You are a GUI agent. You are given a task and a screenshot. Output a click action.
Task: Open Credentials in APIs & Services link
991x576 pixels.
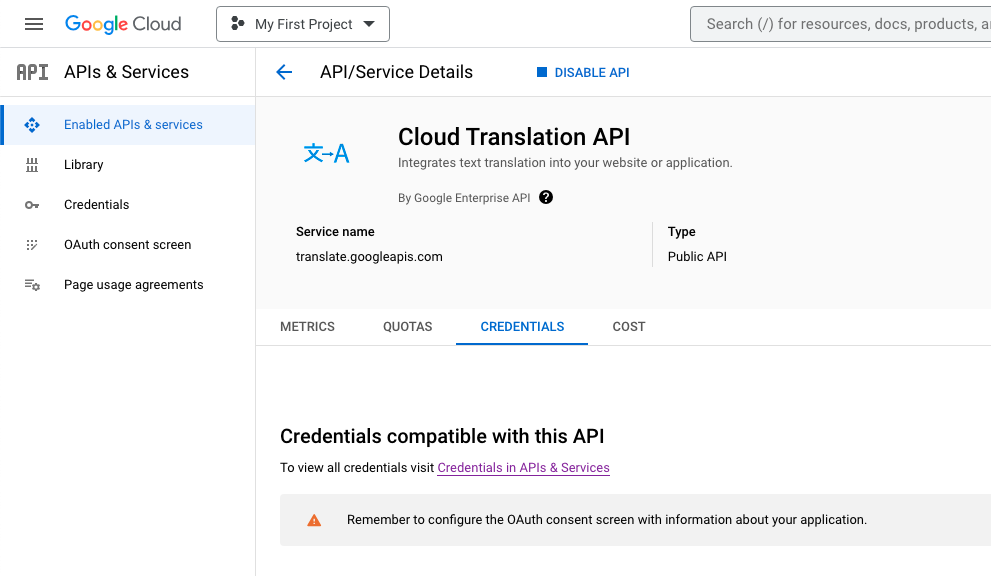pyautogui.click(x=523, y=467)
